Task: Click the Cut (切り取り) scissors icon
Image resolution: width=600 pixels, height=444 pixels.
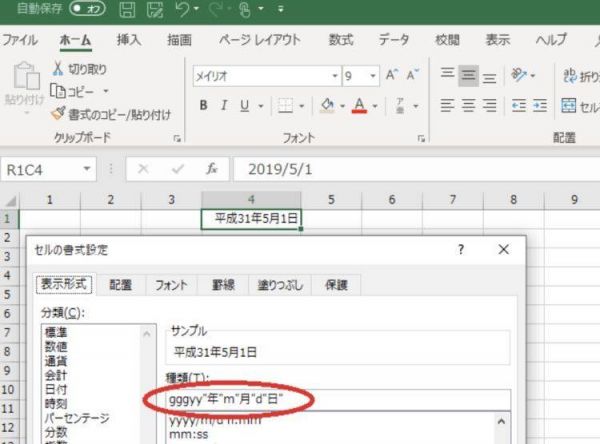Action: pyautogui.click(x=59, y=69)
